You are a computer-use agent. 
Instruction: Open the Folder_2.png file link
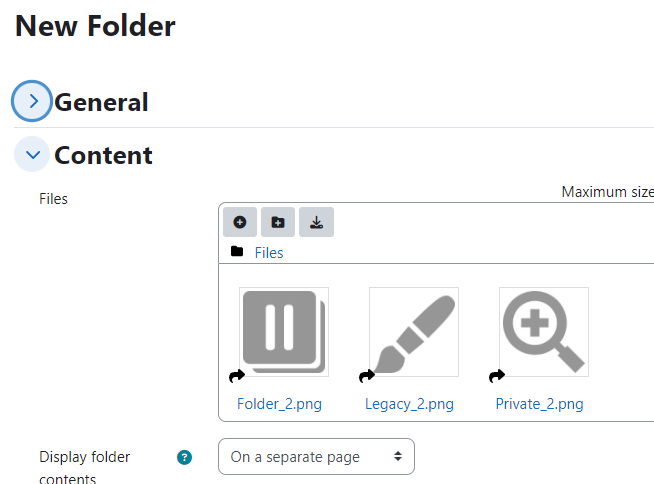(279, 404)
